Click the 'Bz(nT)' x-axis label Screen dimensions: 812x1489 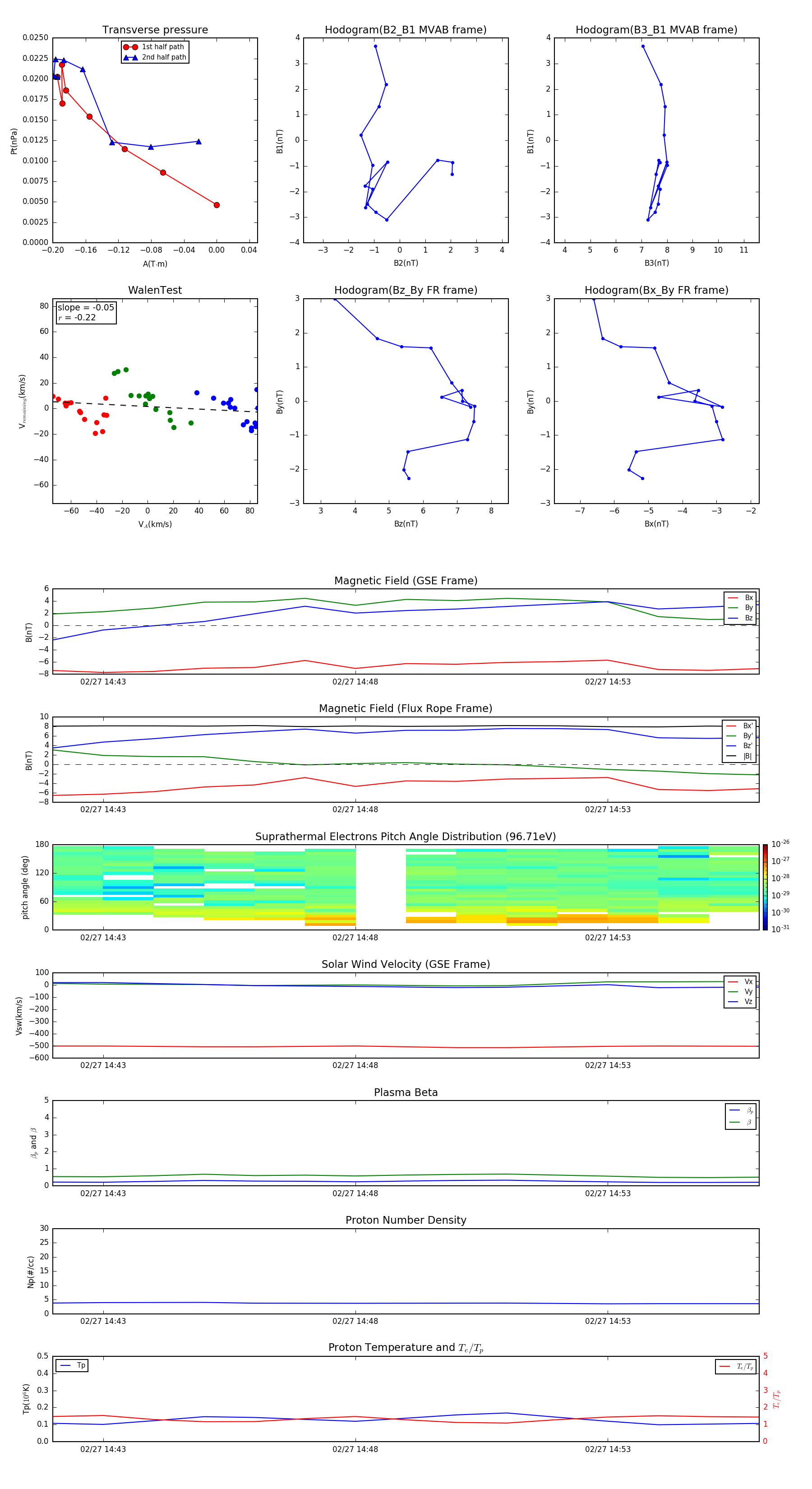406,524
